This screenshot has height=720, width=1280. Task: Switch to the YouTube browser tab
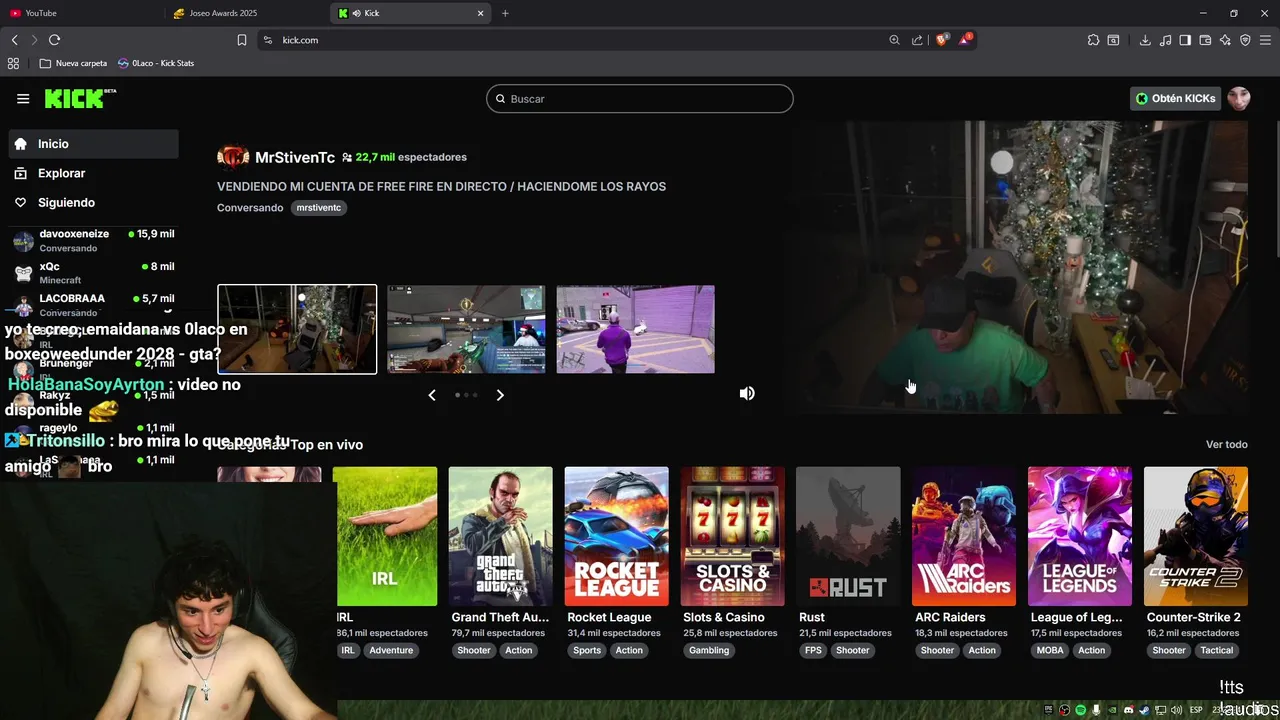82,13
